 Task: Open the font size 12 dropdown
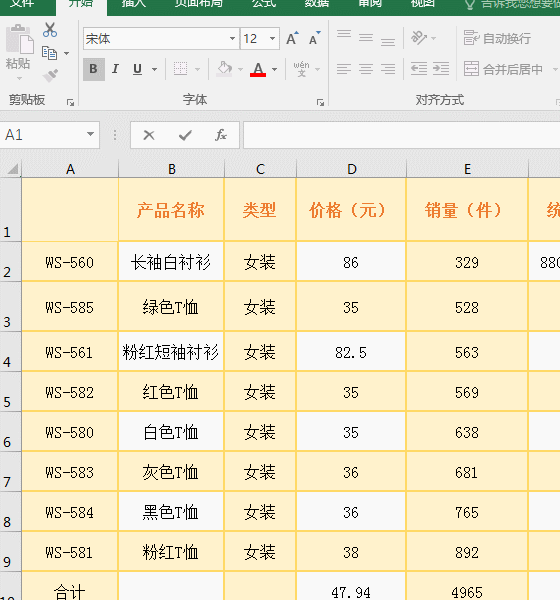coord(272,38)
